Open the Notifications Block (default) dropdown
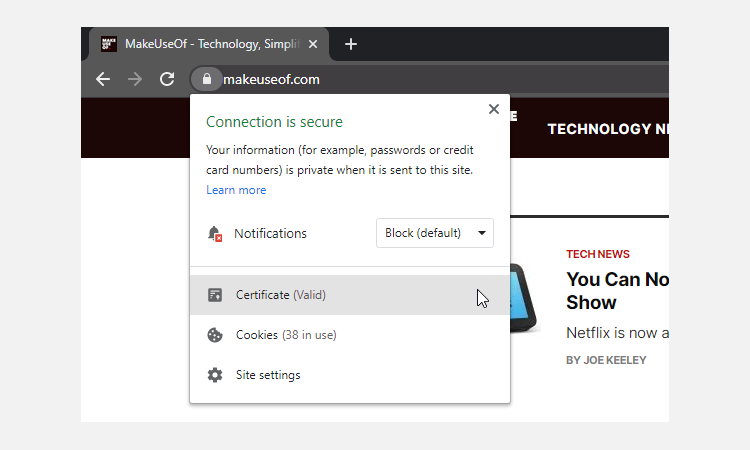 click(x=435, y=233)
